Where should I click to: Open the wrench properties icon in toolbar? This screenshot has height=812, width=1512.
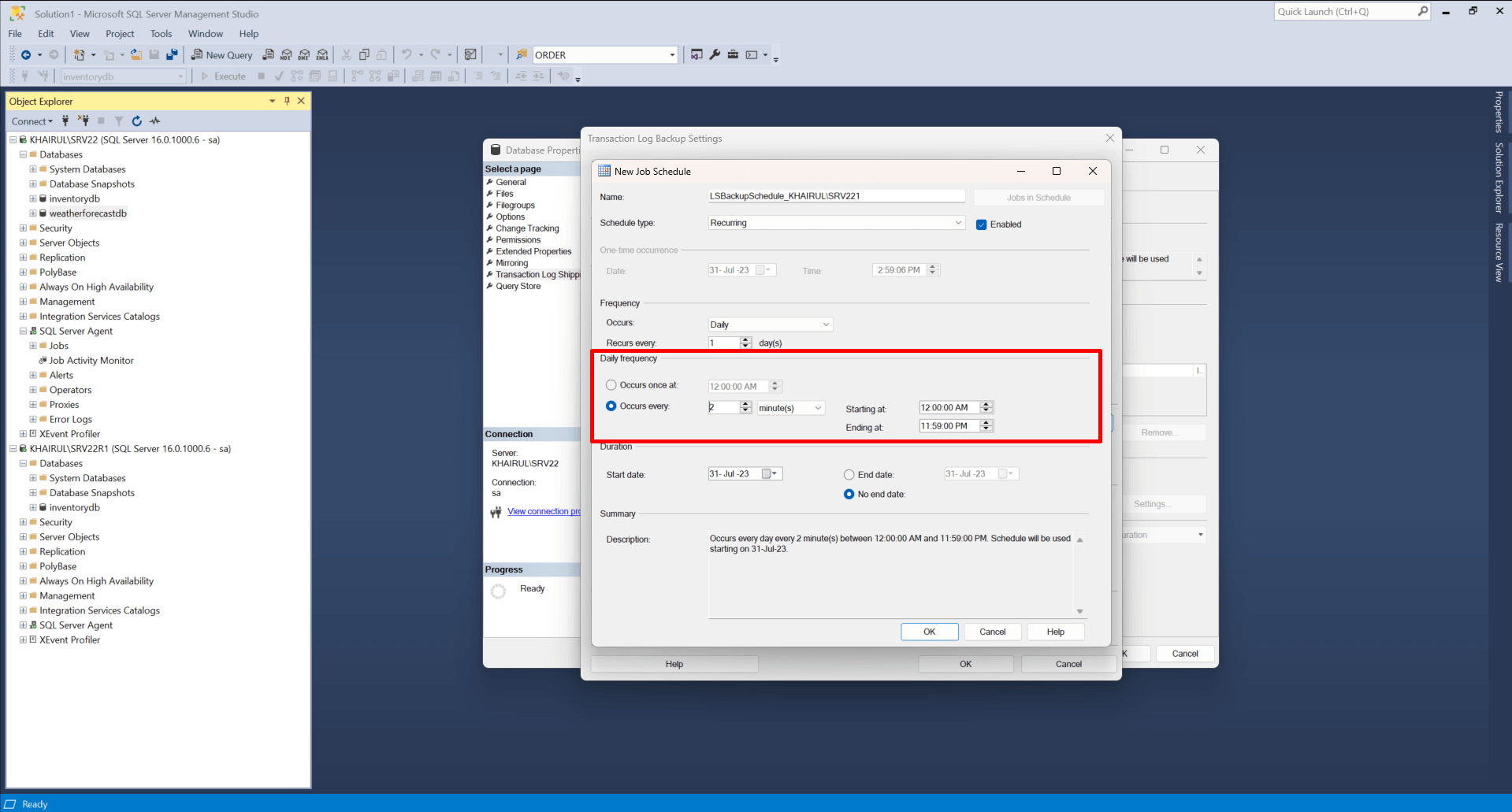(x=715, y=55)
